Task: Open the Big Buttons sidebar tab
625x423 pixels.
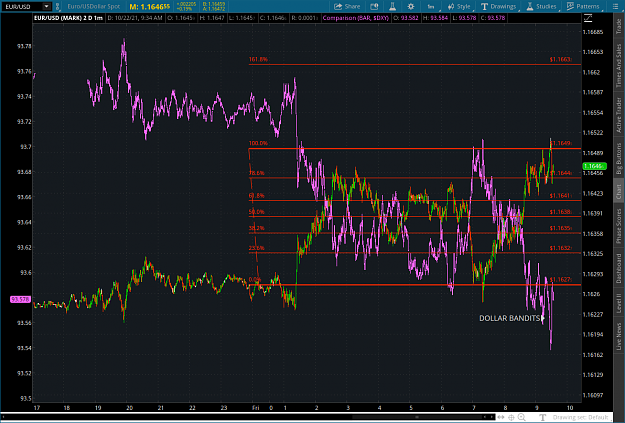Action: tap(619, 158)
